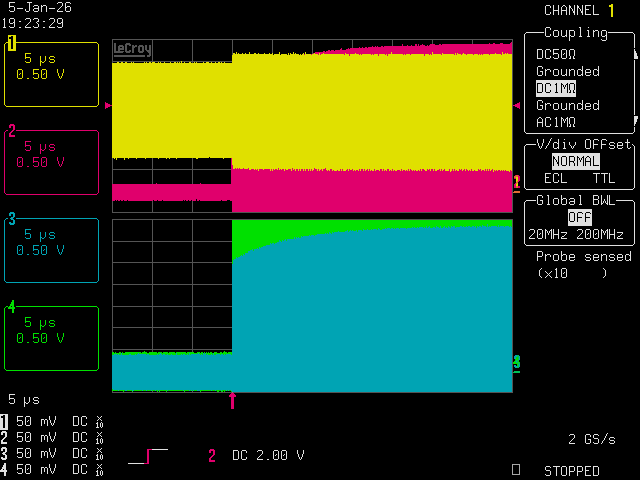Choose TTL in V/div Offset menu
Screen dimensions: 640x480
tap(601, 178)
